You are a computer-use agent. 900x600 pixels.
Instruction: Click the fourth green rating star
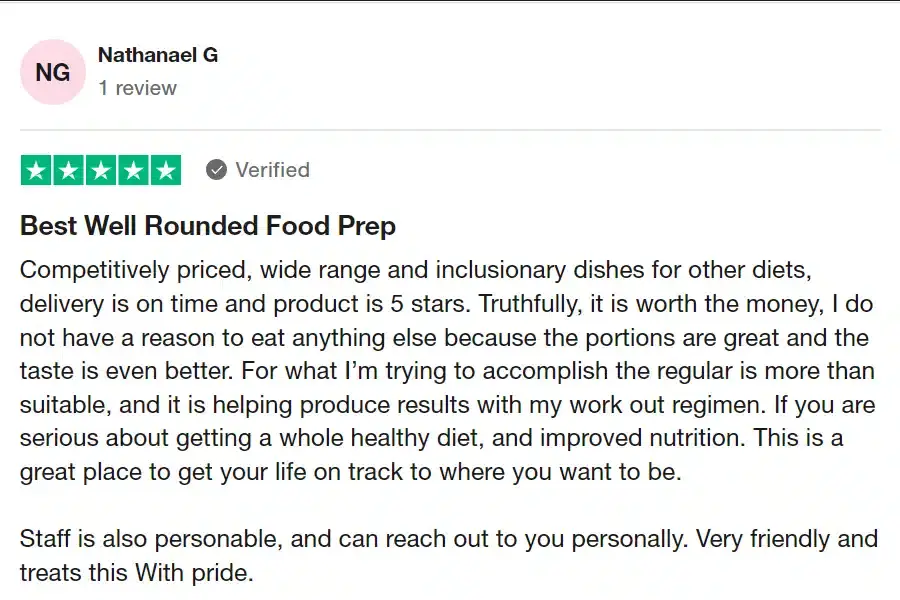(x=133, y=171)
